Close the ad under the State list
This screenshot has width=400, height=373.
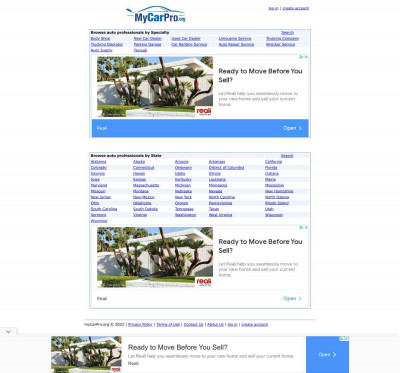[x=306, y=227]
